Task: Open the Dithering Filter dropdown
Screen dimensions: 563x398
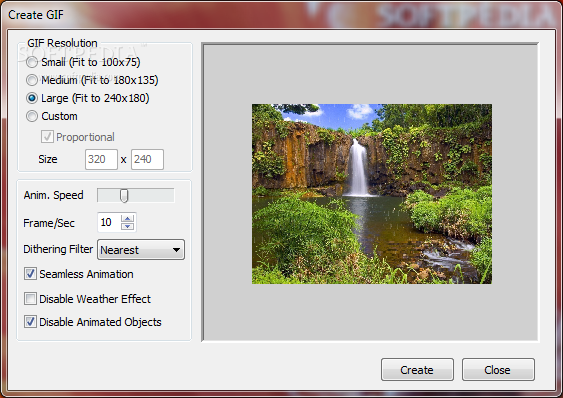Action: (141, 250)
